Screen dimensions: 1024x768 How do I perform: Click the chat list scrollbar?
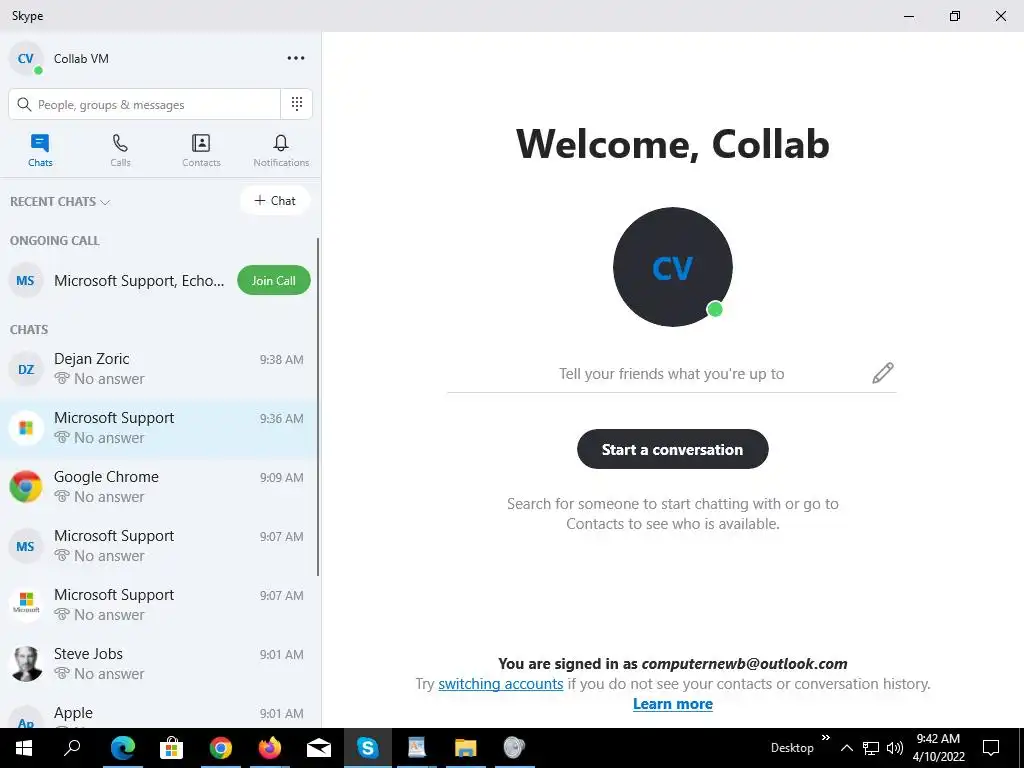(318, 407)
